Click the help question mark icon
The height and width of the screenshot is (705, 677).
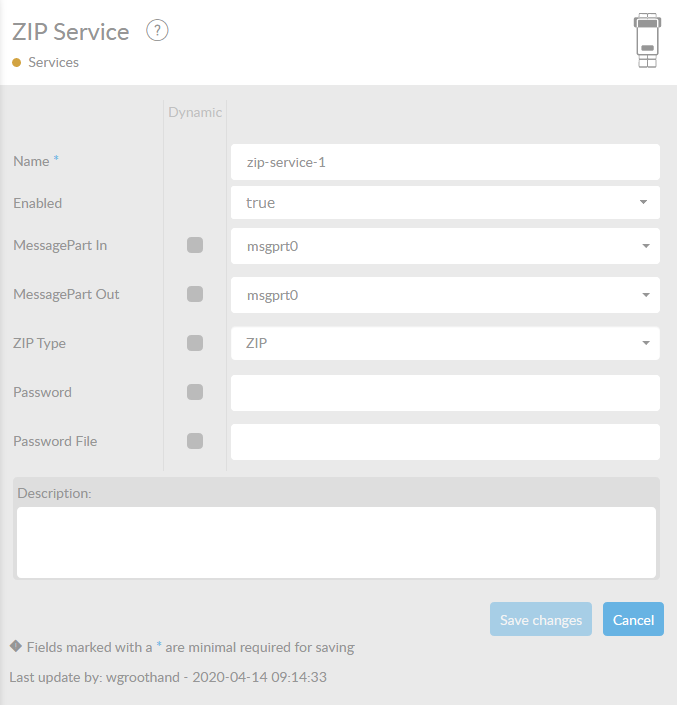157,31
